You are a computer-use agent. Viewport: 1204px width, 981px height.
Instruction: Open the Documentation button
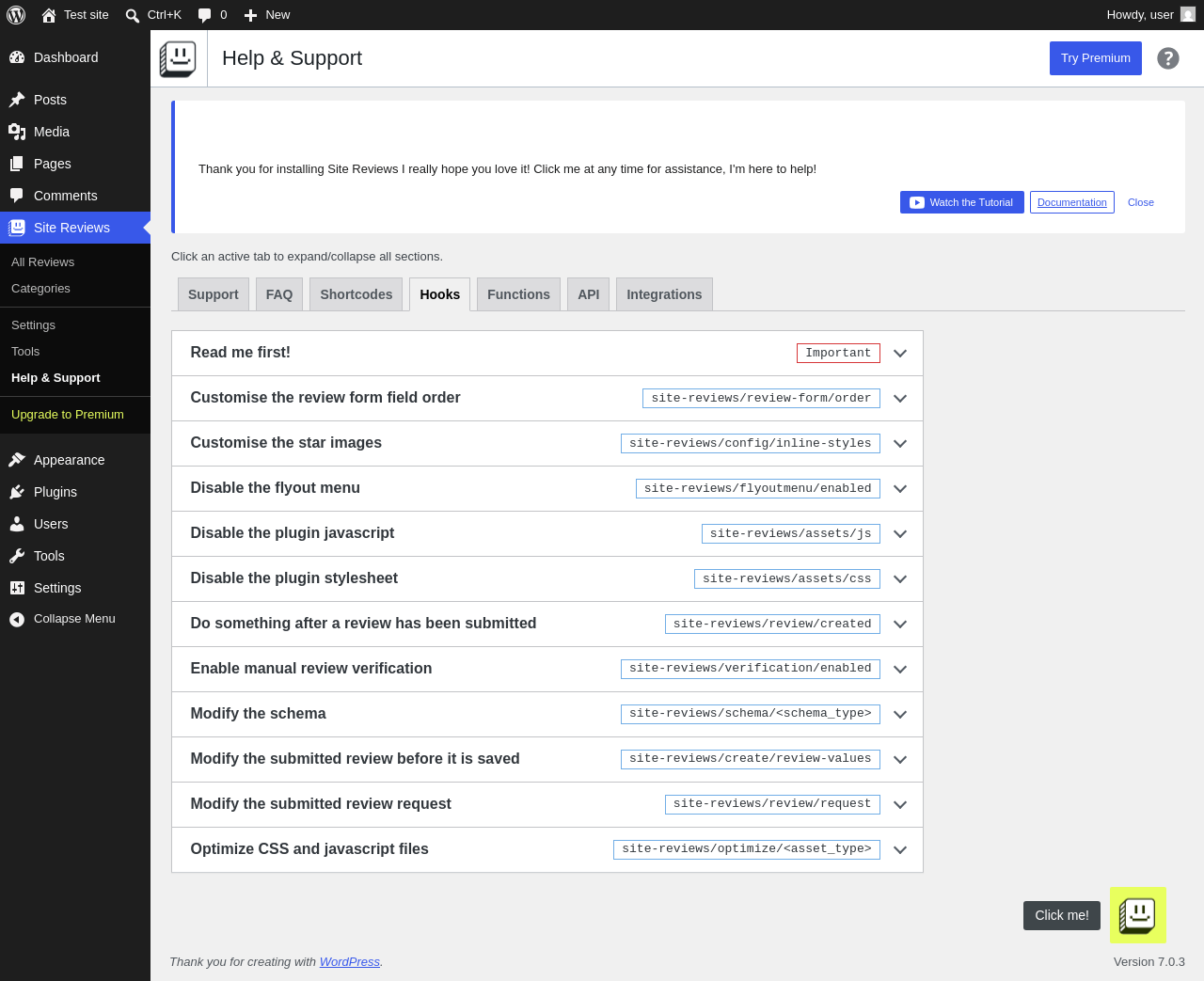pos(1072,202)
